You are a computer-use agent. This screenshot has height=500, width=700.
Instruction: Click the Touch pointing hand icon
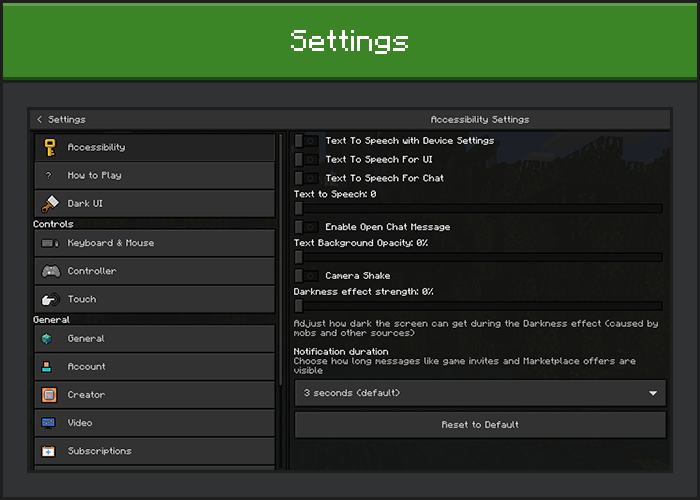tap(49, 299)
